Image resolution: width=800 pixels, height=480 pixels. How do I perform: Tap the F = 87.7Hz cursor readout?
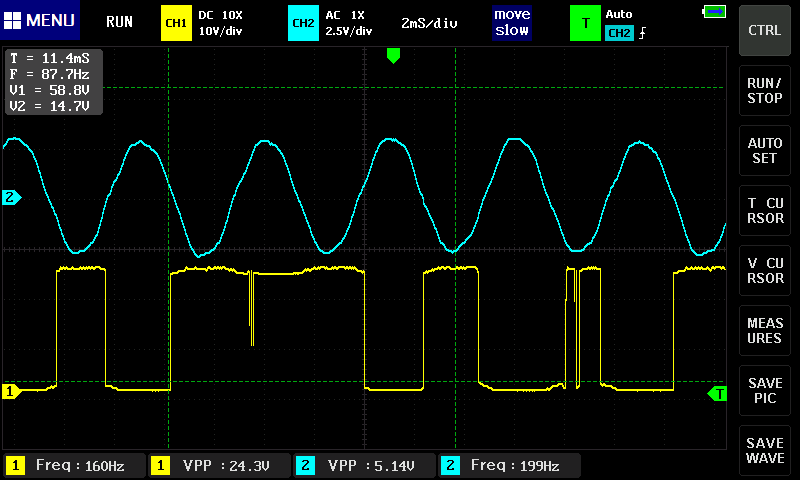point(49,74)
